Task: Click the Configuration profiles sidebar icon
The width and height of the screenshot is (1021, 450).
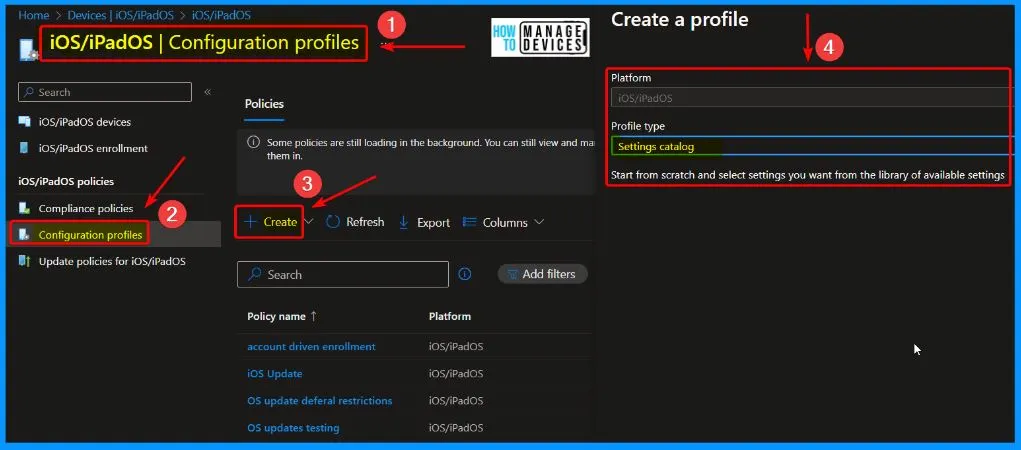Action: (25, 234)
